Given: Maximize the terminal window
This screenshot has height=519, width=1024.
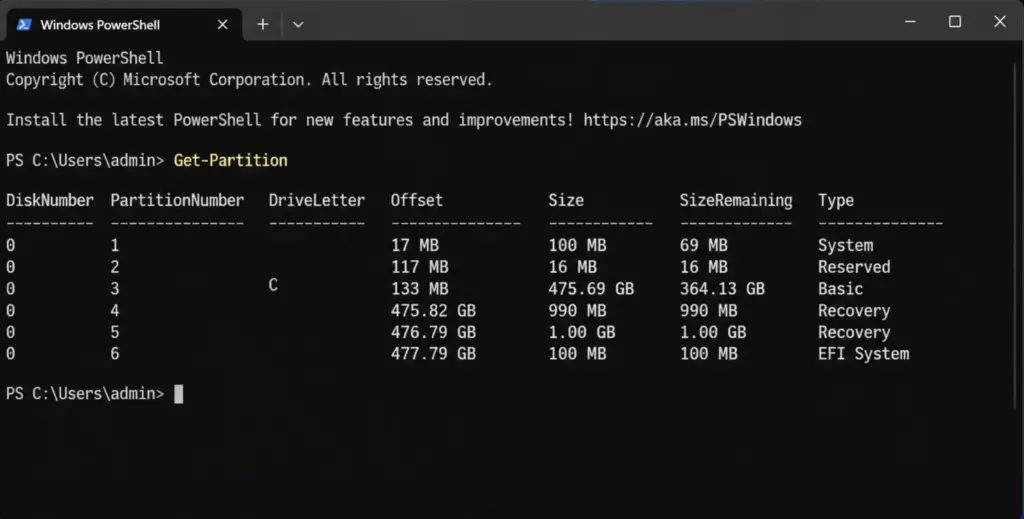Looking at the screenshot, I should pos(955,22).
